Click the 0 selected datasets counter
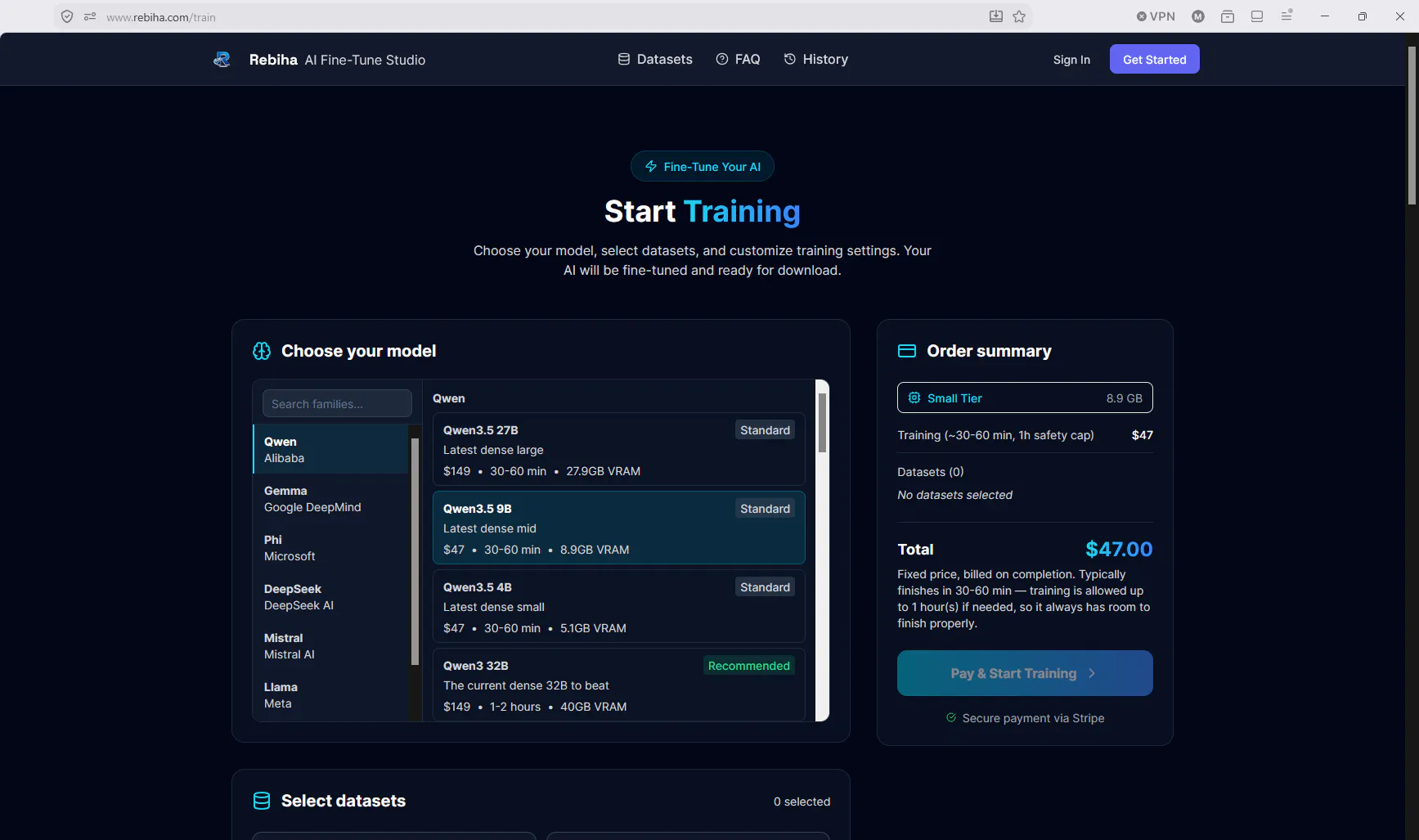This screenshot has width=1419, height=840. [x=802, y=802]
